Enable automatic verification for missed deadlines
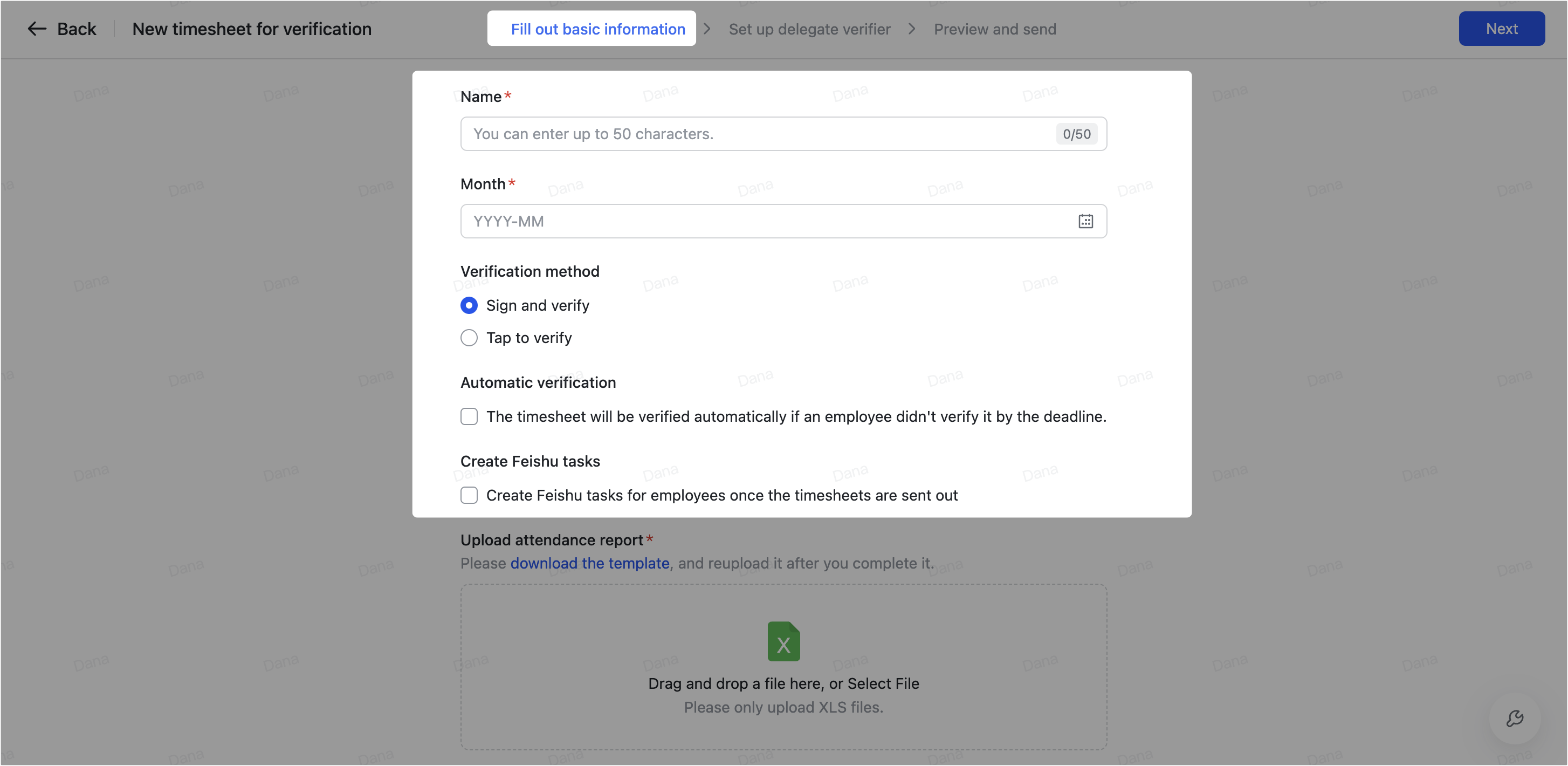Screen dimensions: 1568x766 point(469,416)
